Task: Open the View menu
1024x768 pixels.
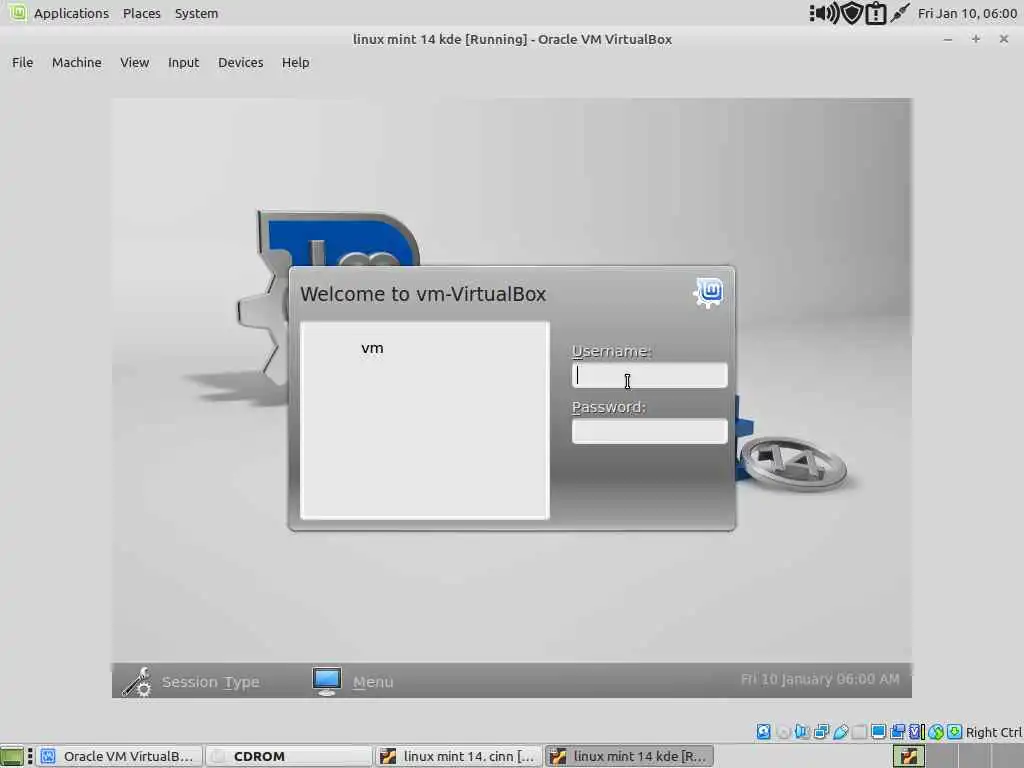Action: click(135, 62)
